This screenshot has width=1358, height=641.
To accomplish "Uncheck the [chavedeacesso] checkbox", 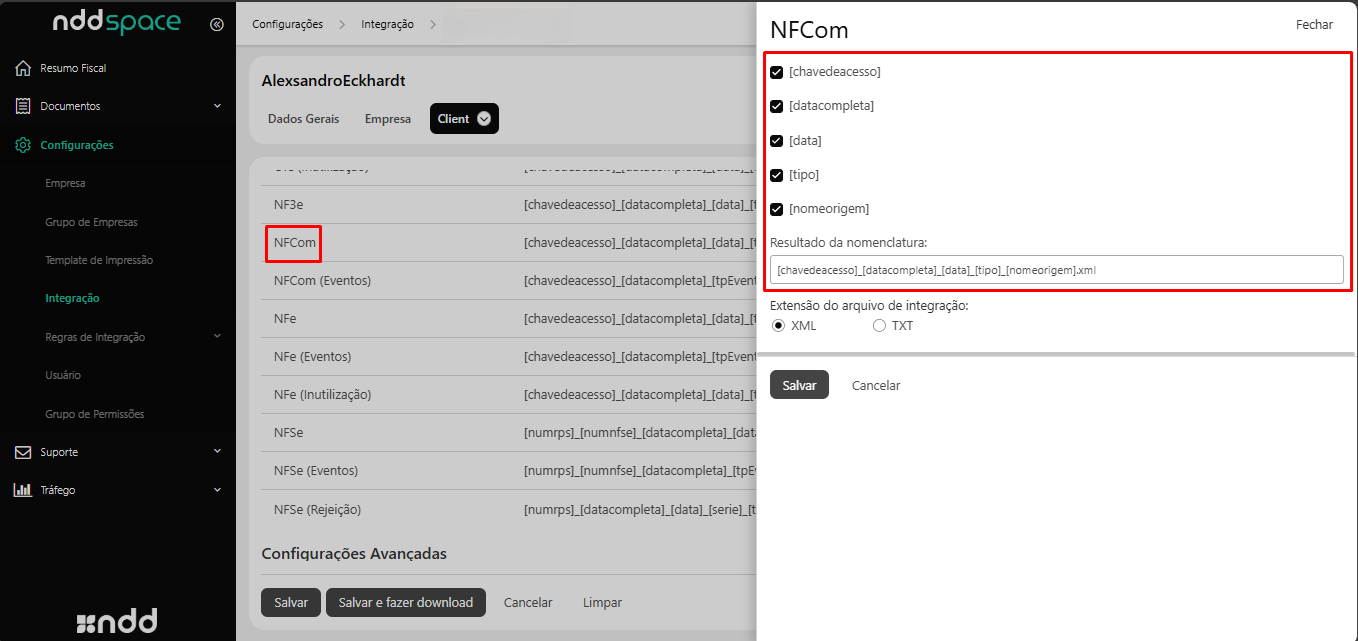I will [776, 72].
